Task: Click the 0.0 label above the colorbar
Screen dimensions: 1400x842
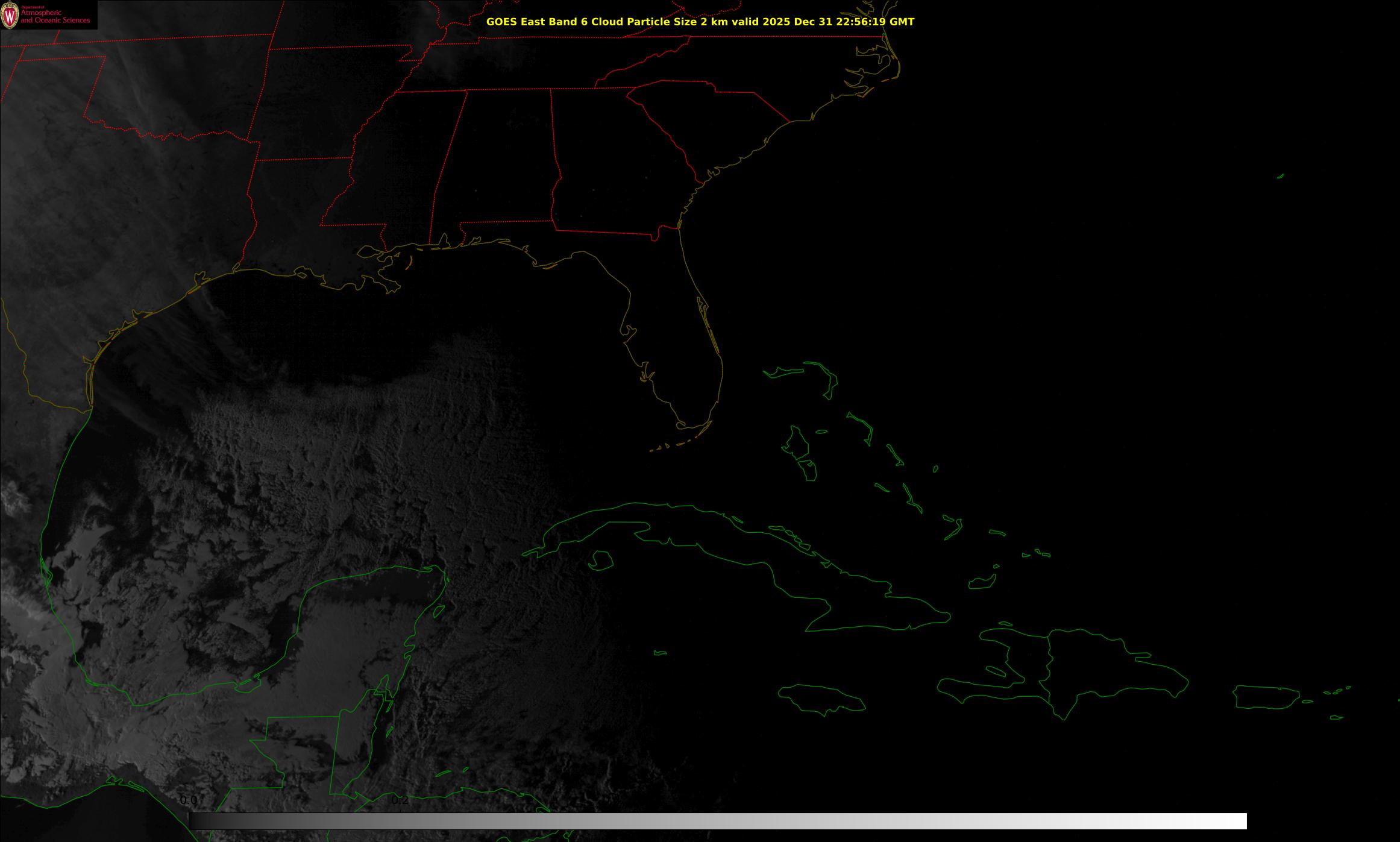Action: pyautogui.click(x=188, y=800)
